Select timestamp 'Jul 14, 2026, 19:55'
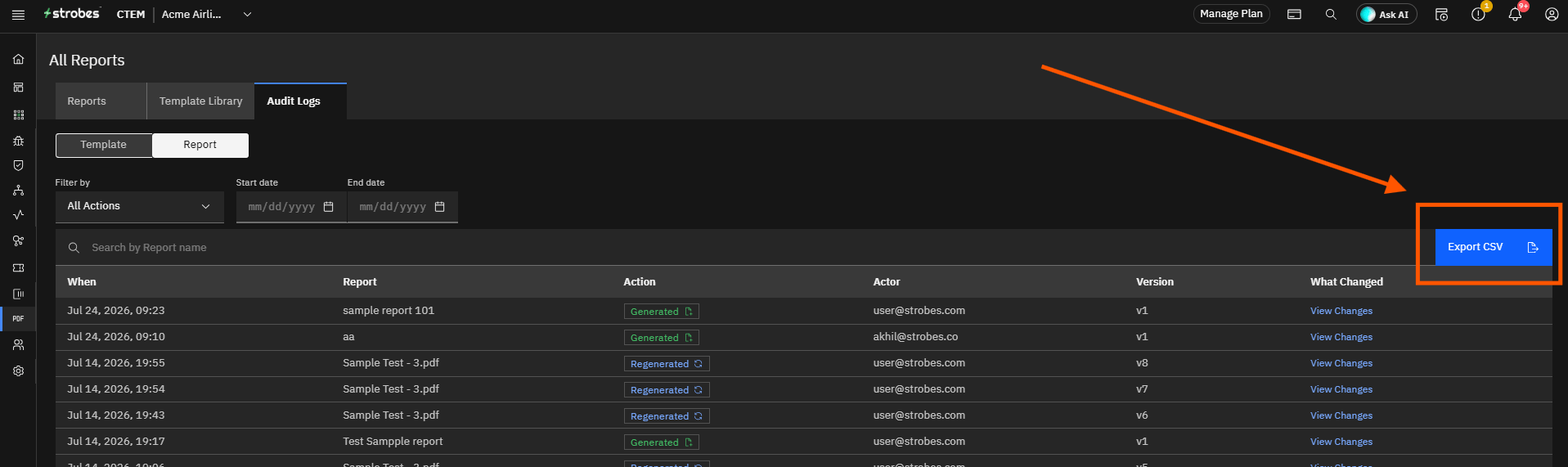 (116, 363)
